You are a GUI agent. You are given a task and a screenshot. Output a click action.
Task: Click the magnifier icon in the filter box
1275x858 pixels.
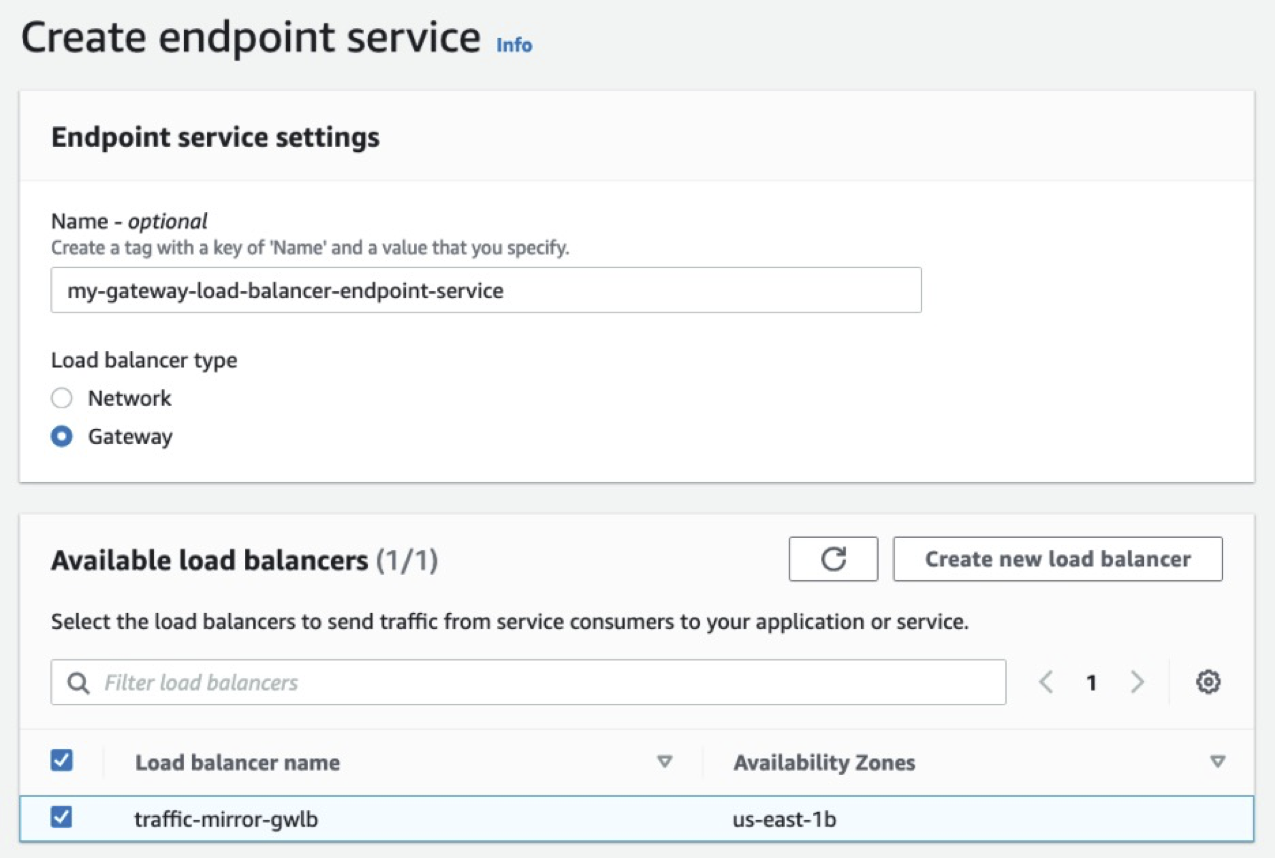tap(77, 682)
